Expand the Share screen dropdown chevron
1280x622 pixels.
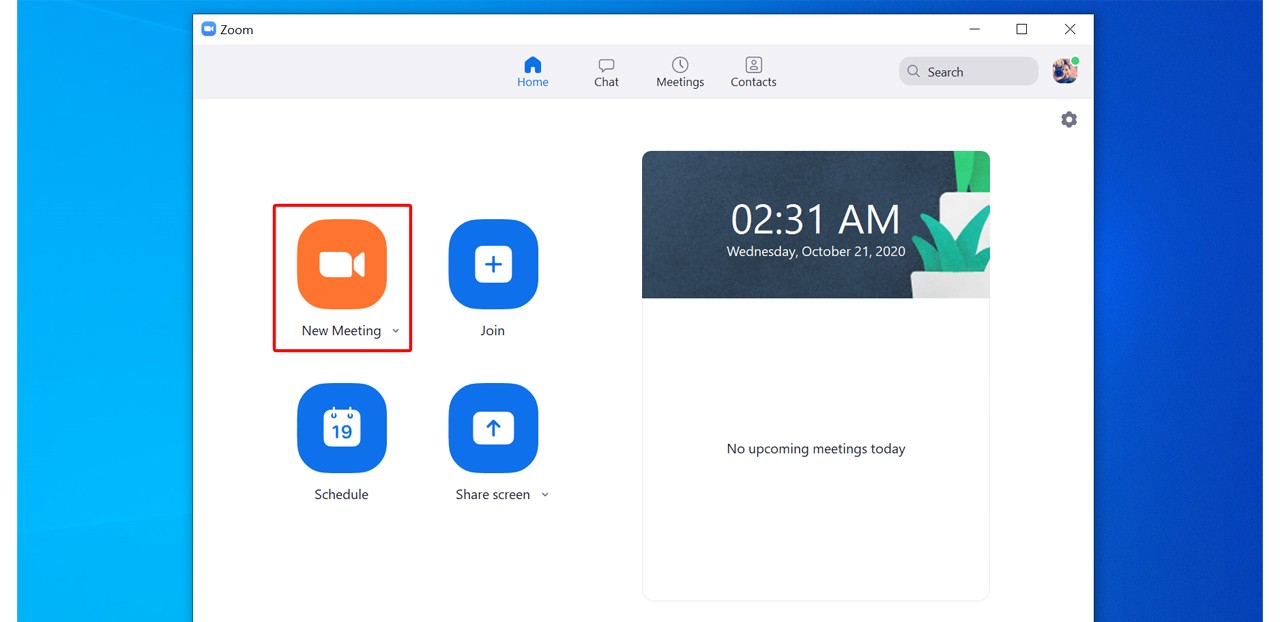tap(545, 494)
